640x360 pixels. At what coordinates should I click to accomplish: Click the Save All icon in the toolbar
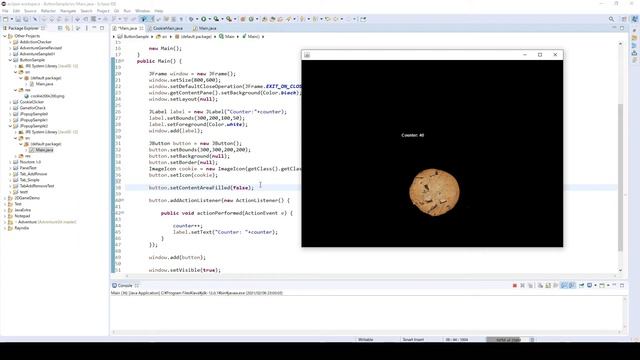coord(26,19)
